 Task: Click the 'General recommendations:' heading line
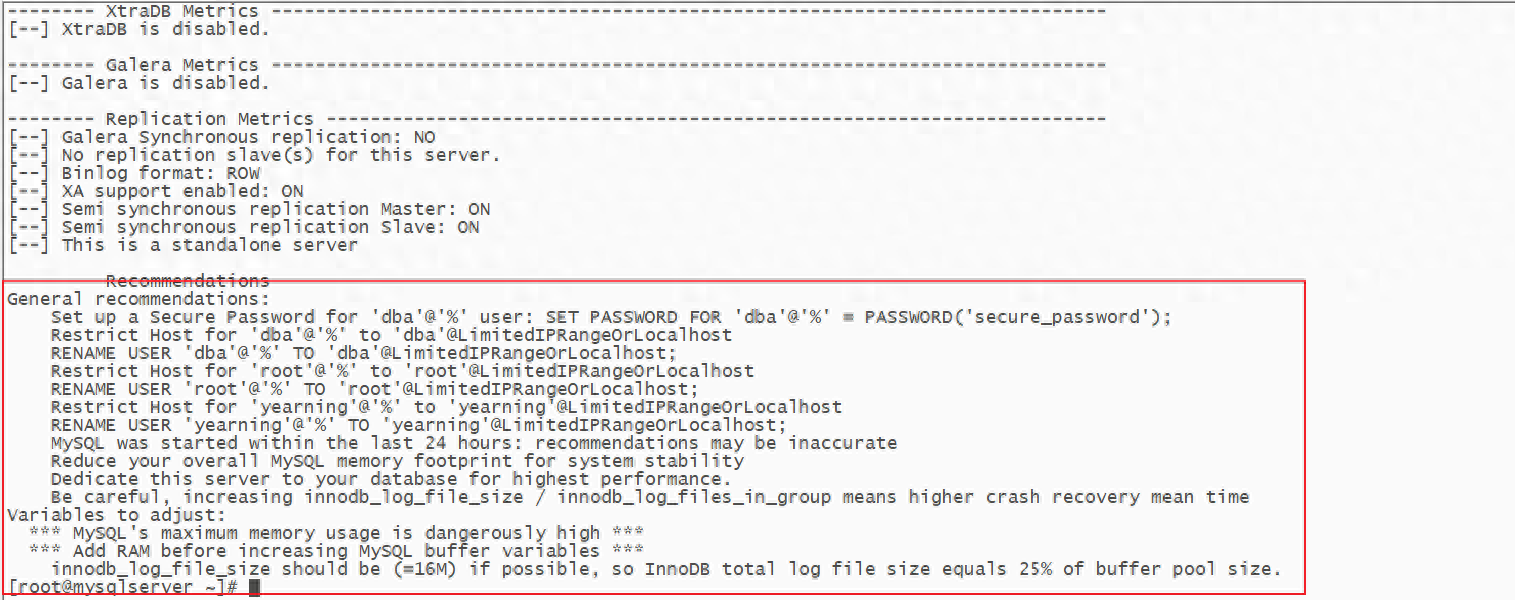(138, 299)
